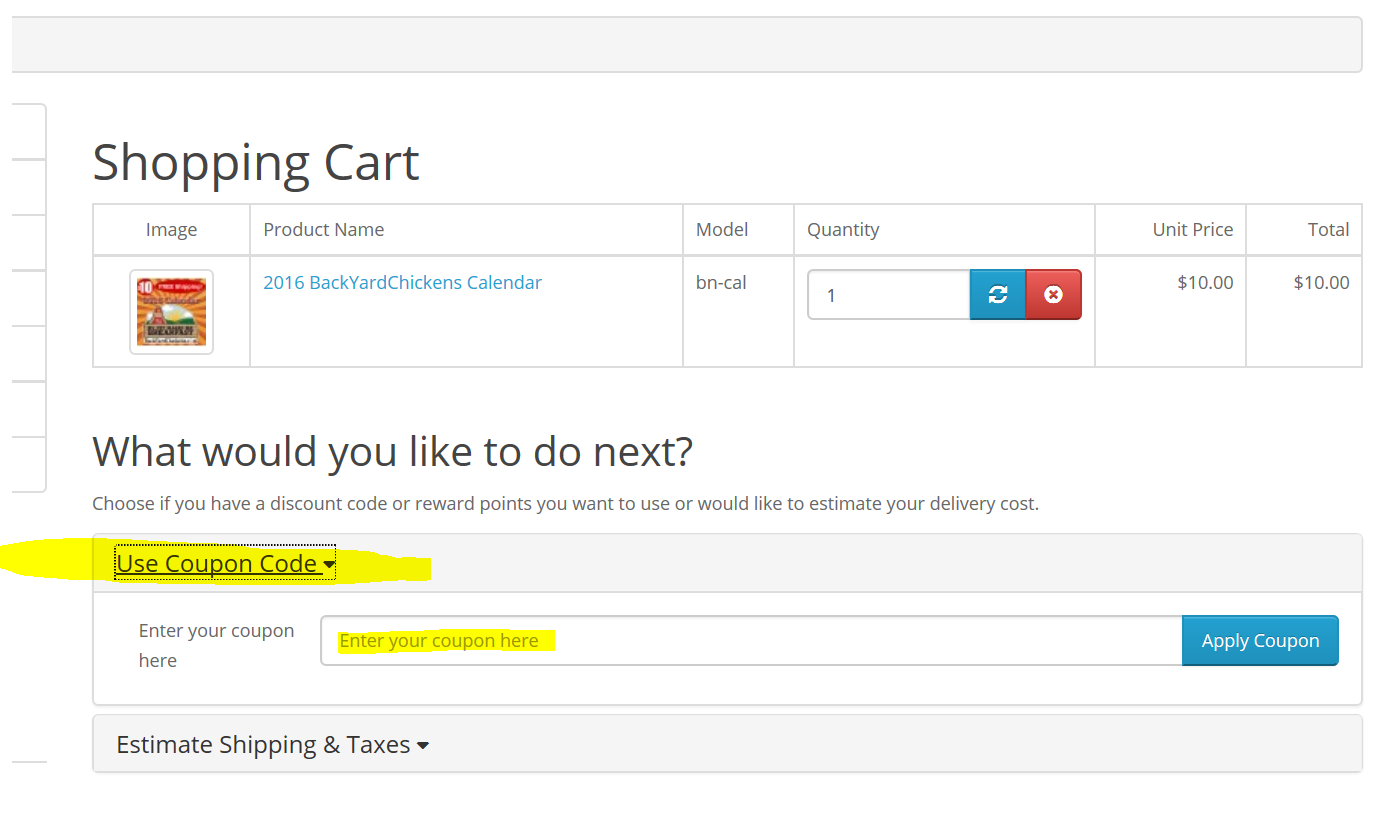
Task: Click the caret arrow beside Estimate Shipping & Taxes
Action: [x=423, y=746]
